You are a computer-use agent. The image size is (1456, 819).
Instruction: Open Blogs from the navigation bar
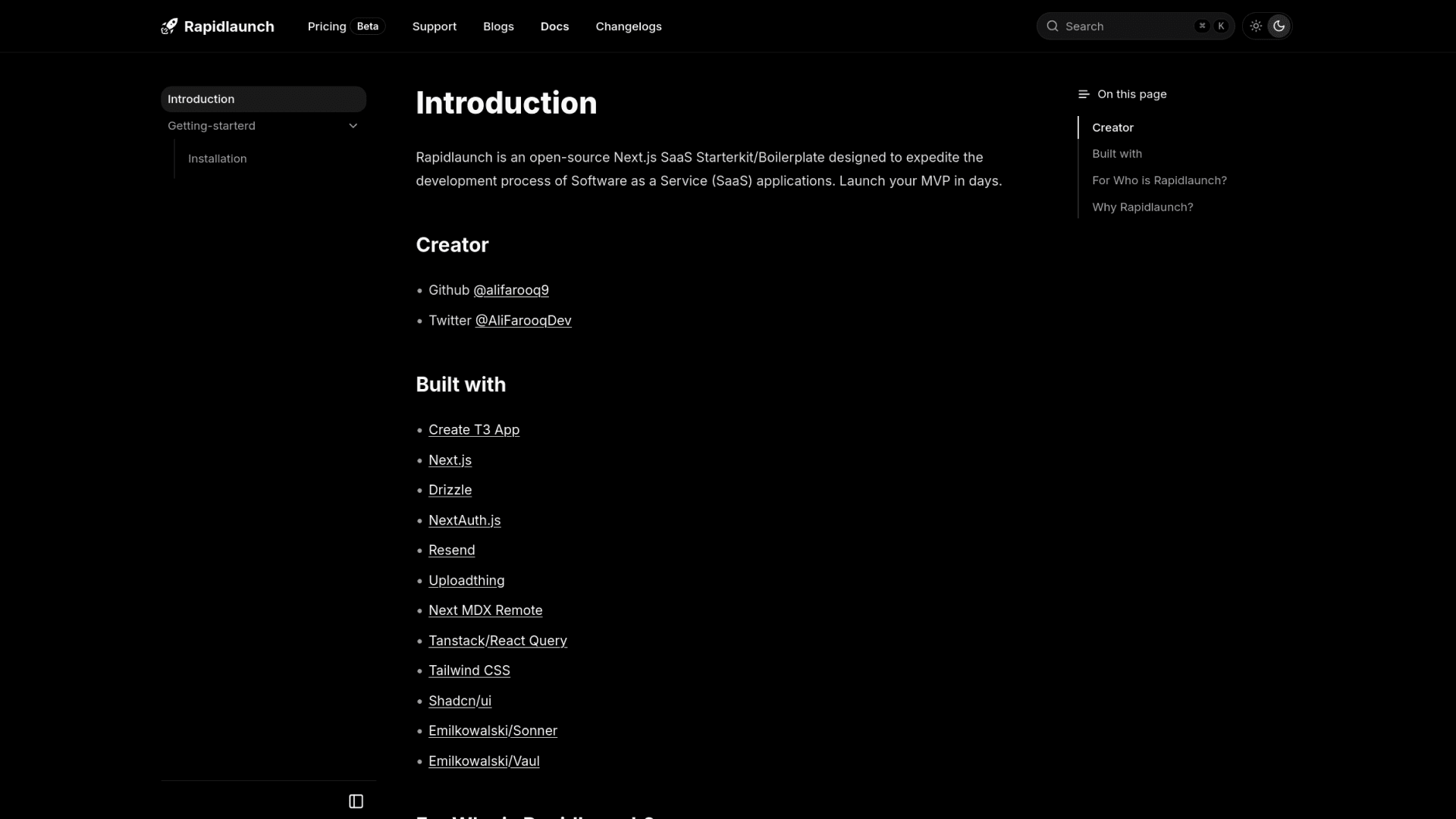click(498, 27)
